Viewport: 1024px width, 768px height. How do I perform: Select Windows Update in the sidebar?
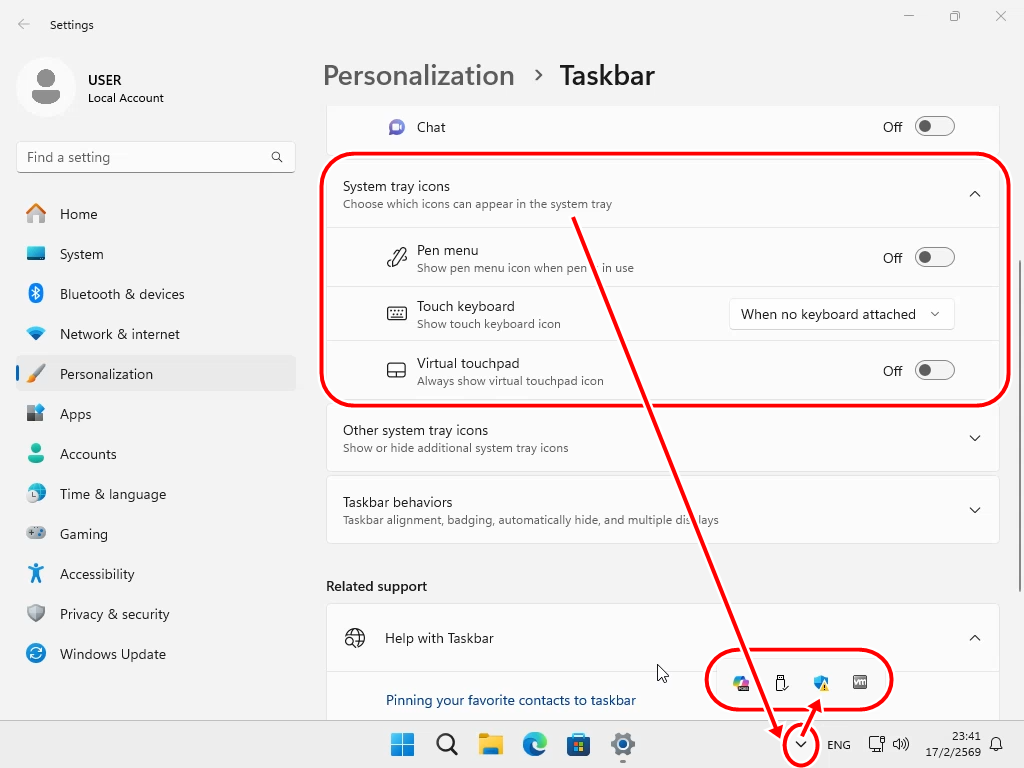coord(112,654)
